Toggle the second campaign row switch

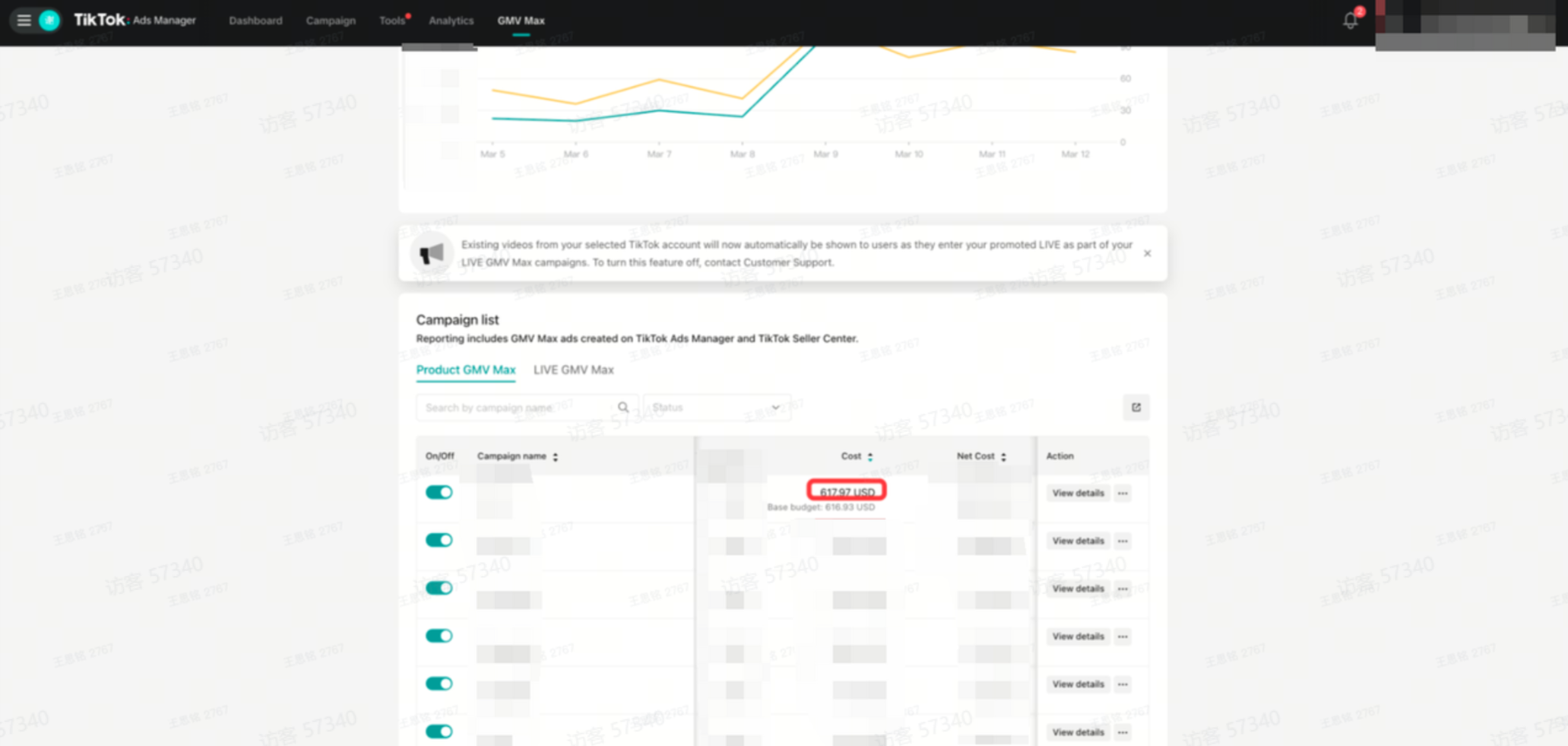[439, 541]
